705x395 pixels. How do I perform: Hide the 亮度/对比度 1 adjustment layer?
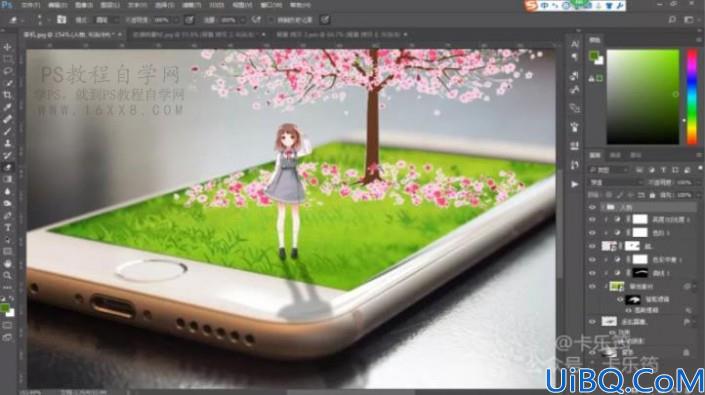[x=592, y=220]
